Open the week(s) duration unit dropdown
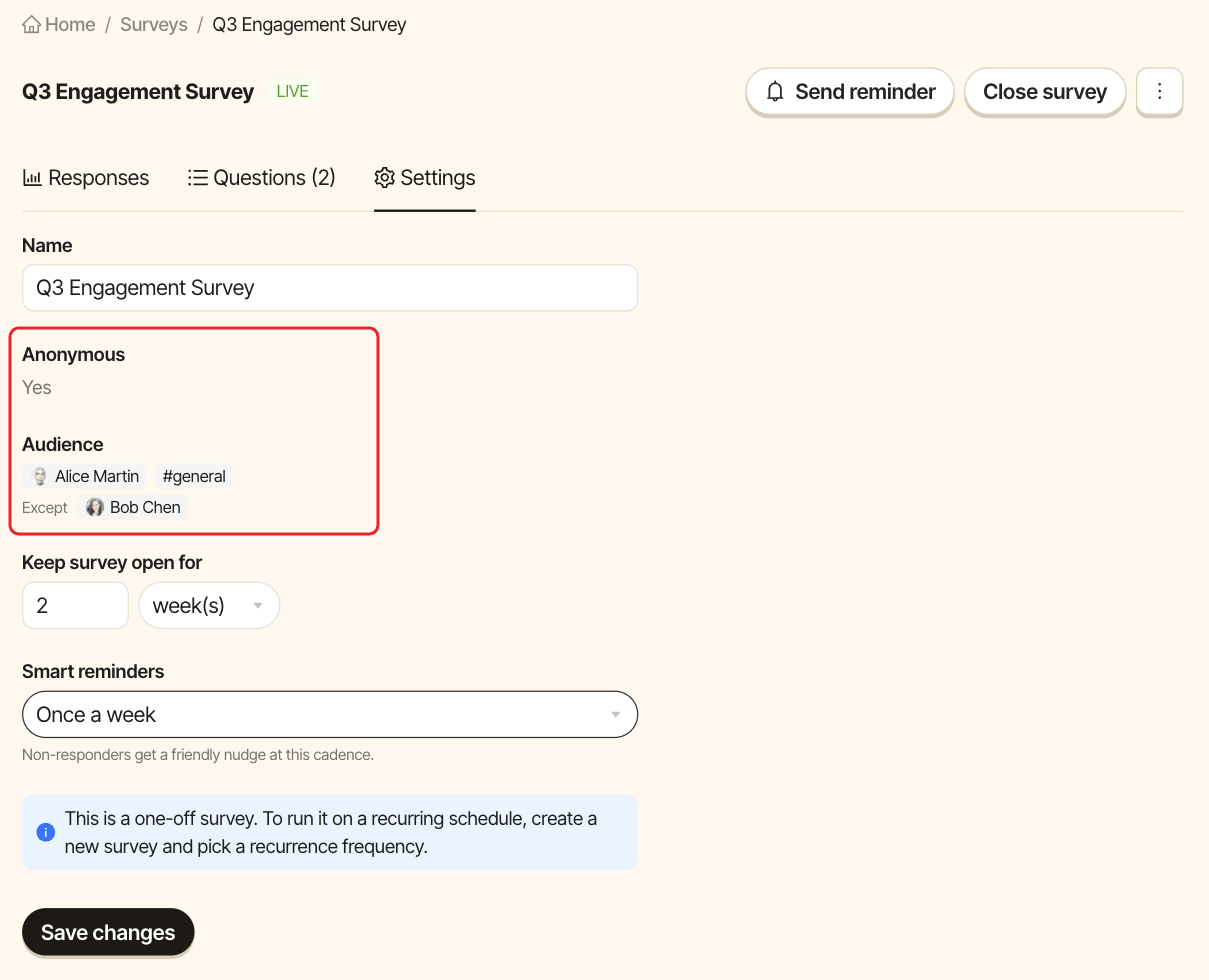The width and height of the screenshot is (1209, 980). point(209,605)
